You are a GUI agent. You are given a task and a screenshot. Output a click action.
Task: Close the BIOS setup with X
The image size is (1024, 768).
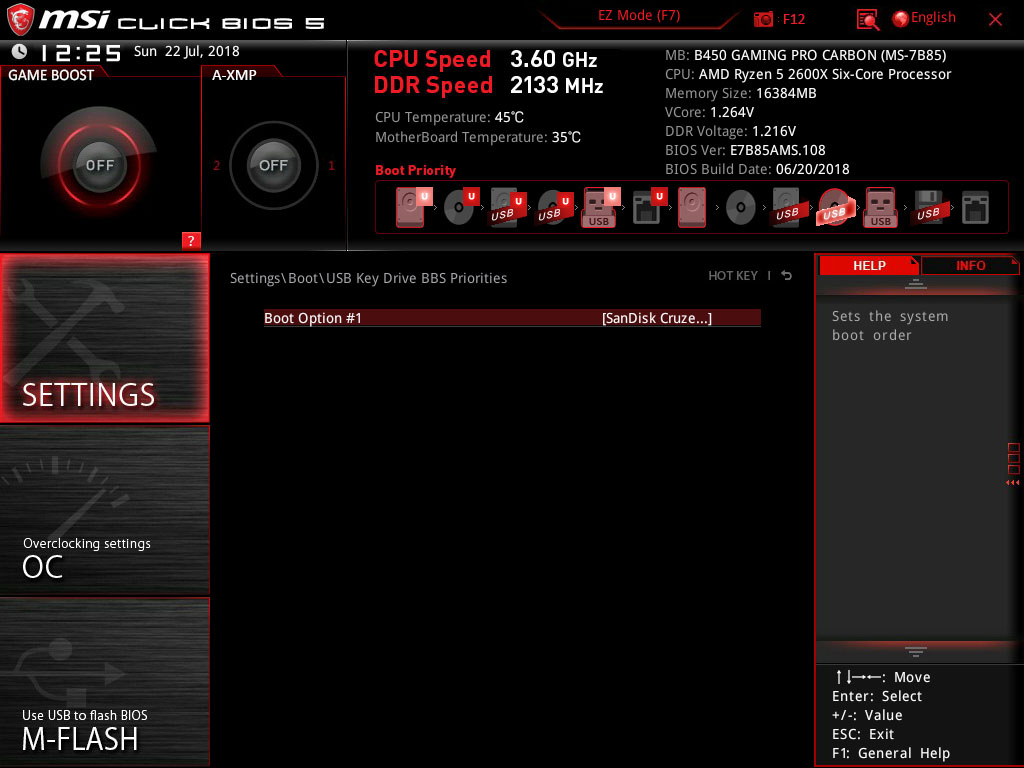point(995,20)
